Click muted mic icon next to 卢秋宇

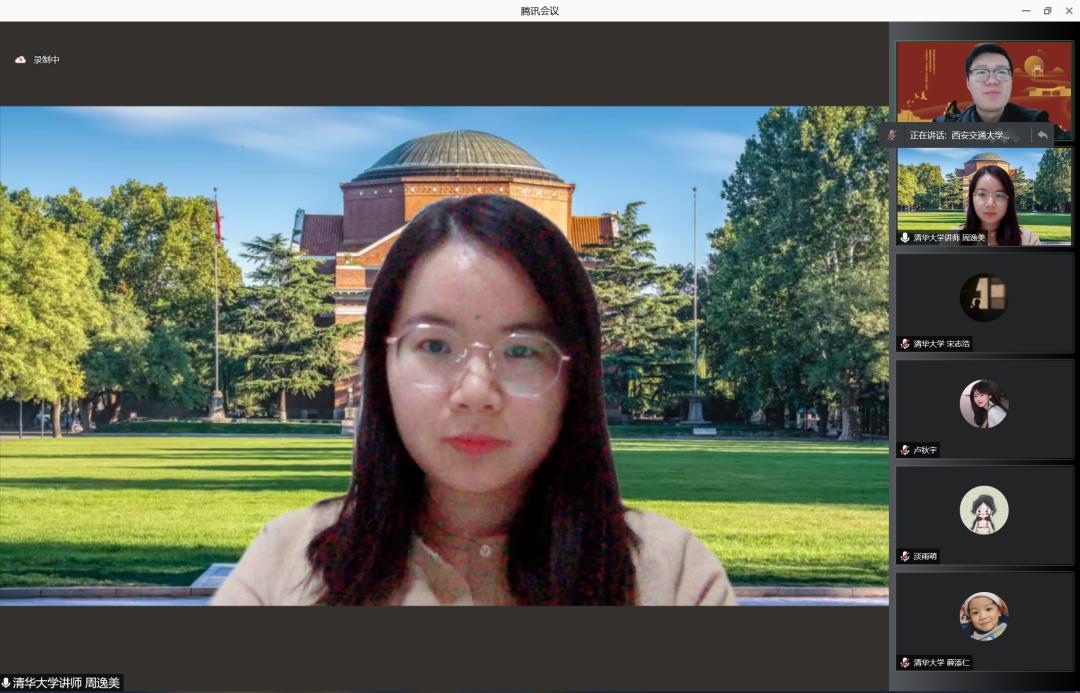pos(905,450)
